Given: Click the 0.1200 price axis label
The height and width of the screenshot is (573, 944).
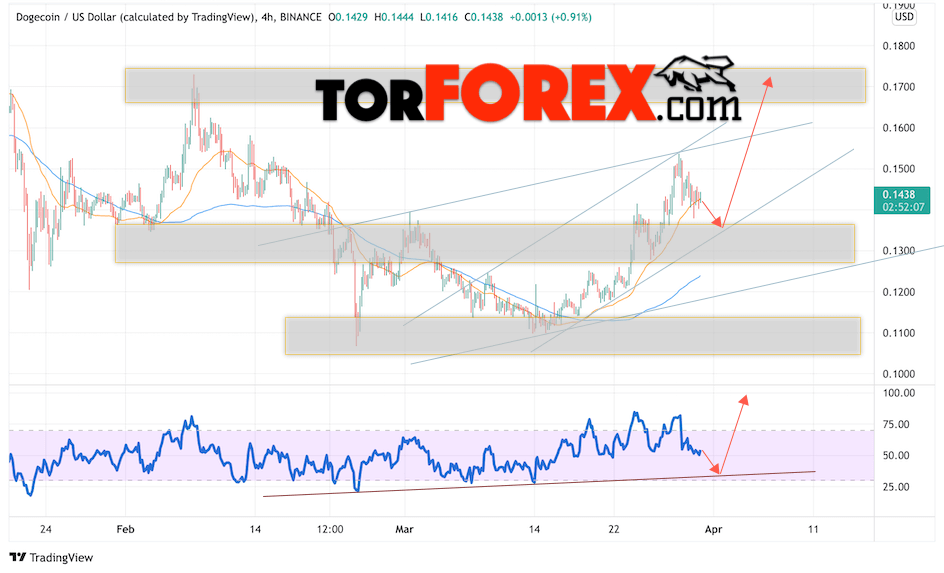Looking at the screenshot, I should pyautogui.click(x=898, y=293).
